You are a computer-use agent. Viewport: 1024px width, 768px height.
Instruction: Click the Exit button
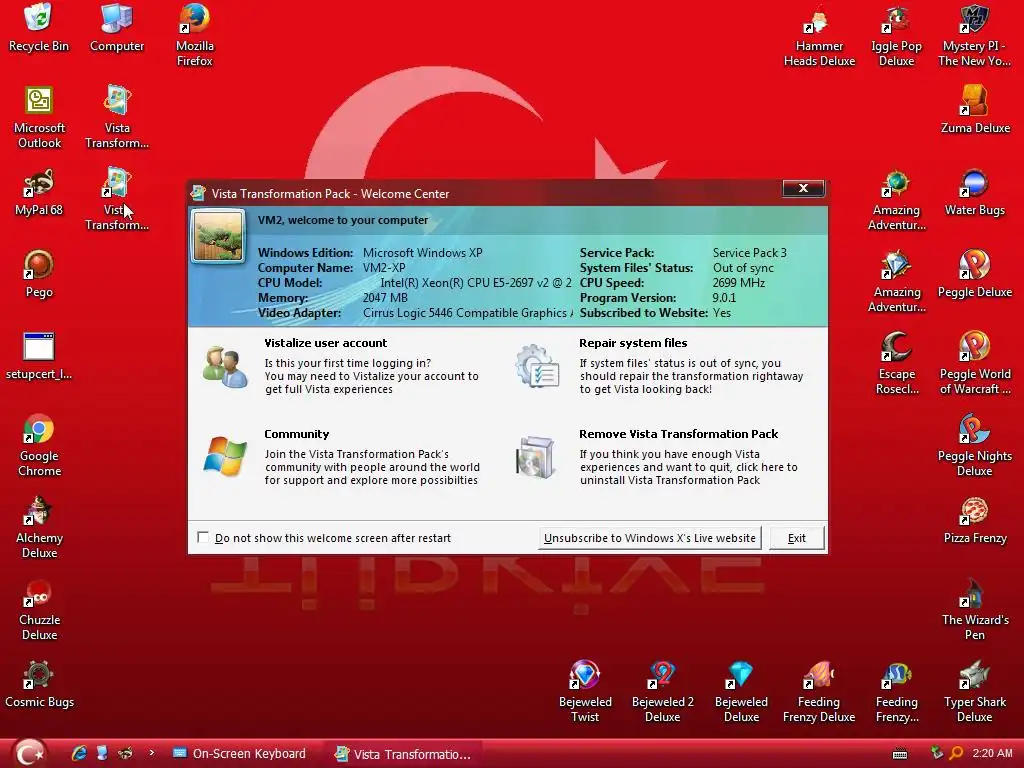pos(797,538)
